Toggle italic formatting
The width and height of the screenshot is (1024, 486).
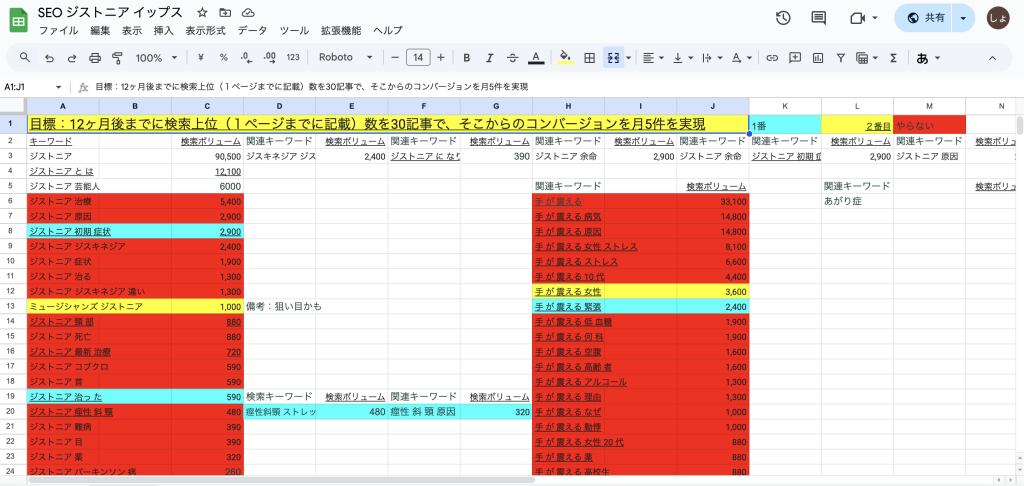point(489,58)
